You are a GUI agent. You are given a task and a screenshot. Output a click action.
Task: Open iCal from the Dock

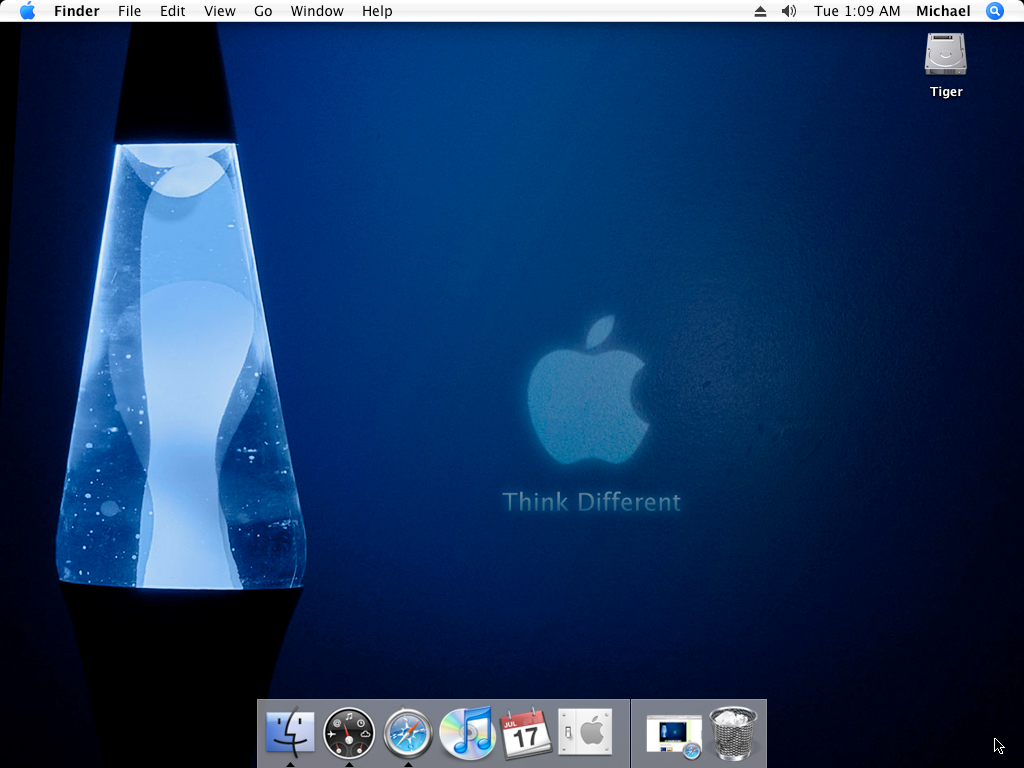point(526,733)
